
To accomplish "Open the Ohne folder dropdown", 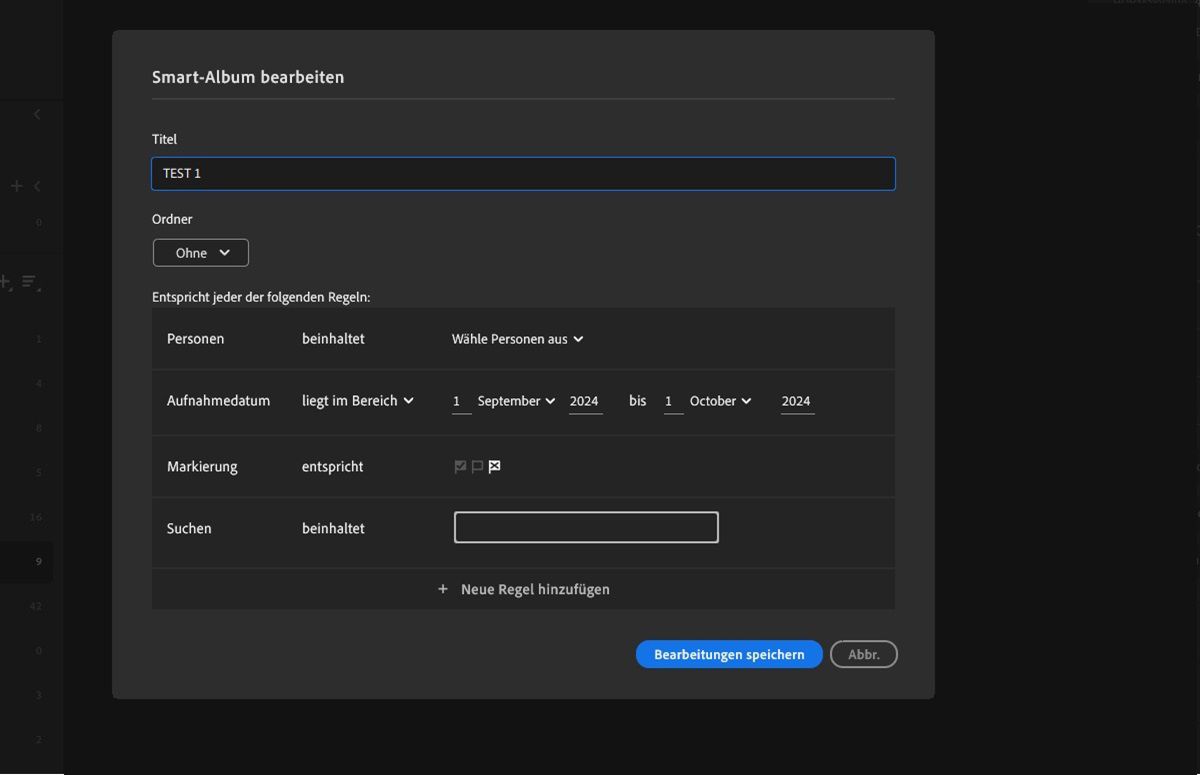I will [x=200, y=252].
